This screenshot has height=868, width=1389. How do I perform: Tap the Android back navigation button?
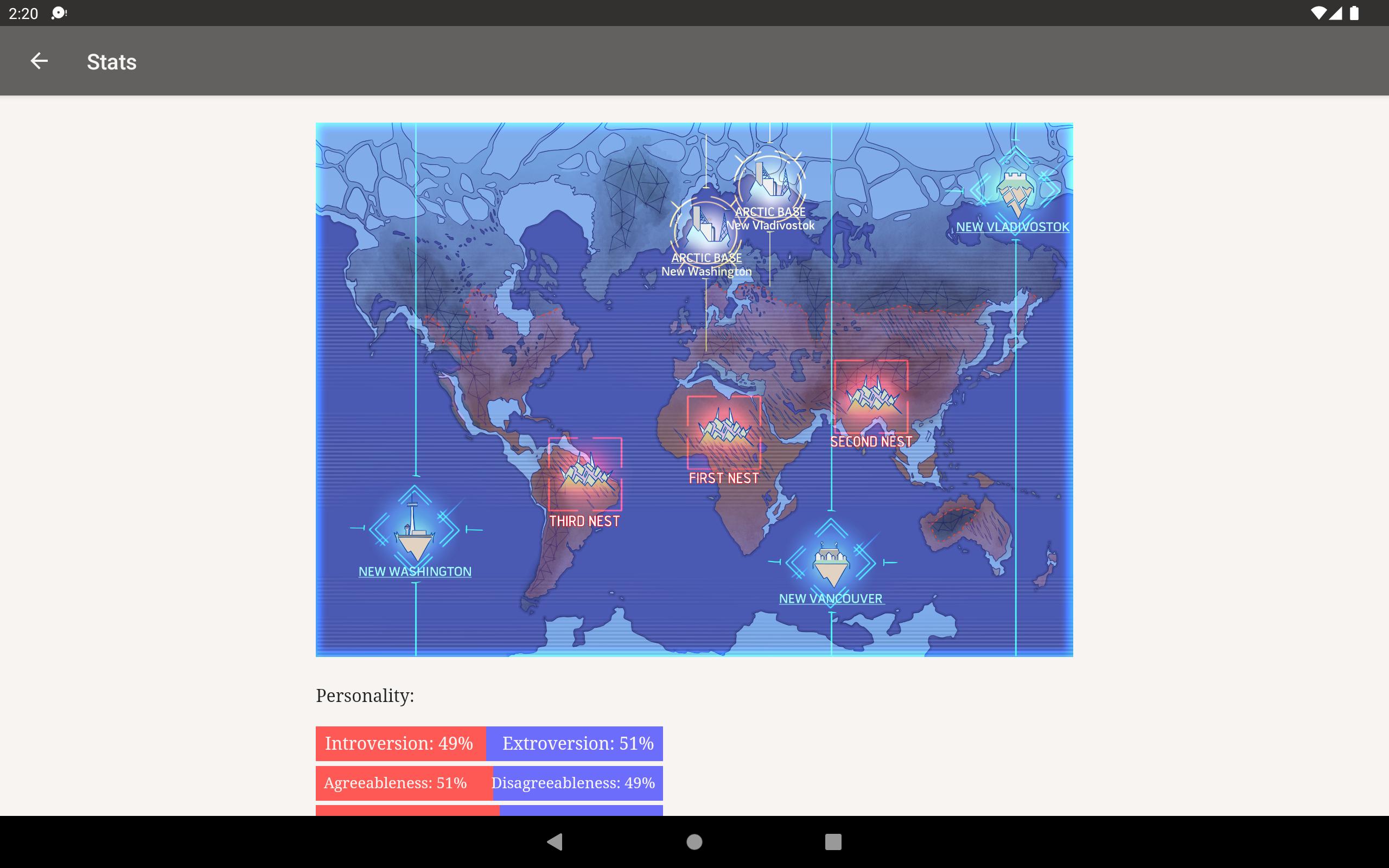point(555,841)
